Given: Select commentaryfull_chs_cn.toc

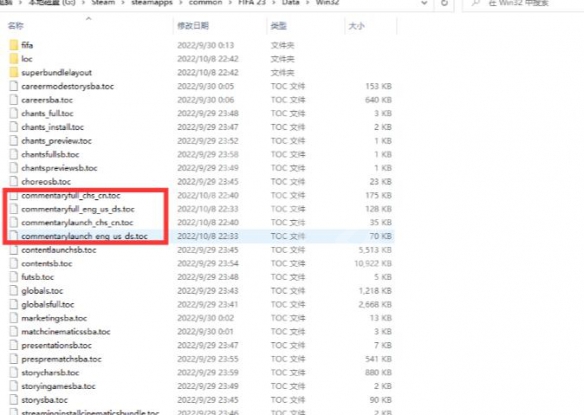Looking at the screenshot, I should pyautogui.click(x=71, y=196).
